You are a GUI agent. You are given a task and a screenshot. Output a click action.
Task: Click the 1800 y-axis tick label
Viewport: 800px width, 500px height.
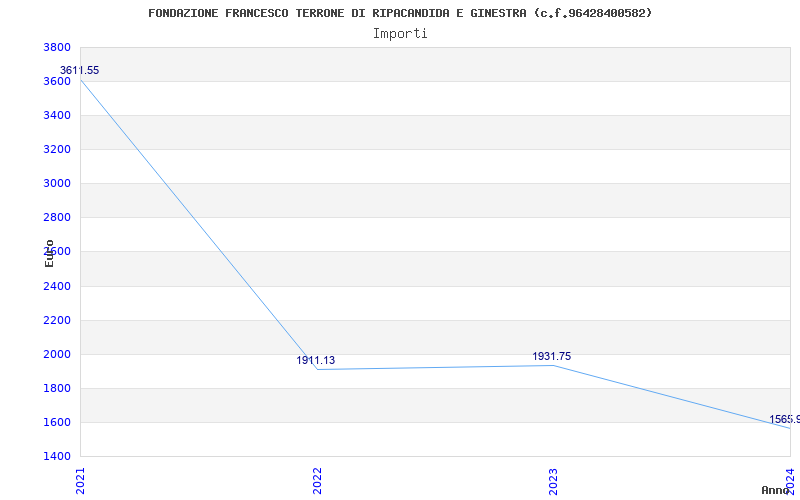[57, 389]
